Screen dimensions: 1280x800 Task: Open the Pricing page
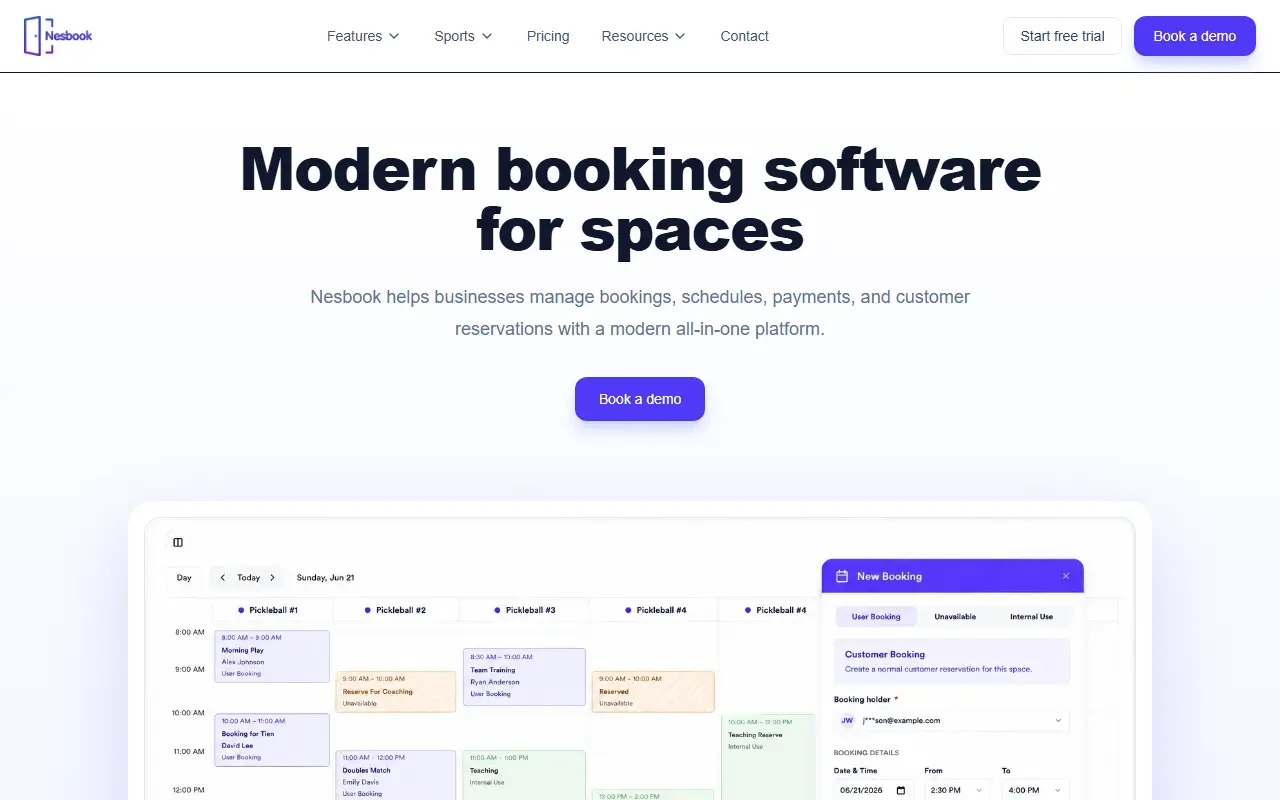(548, 36)
